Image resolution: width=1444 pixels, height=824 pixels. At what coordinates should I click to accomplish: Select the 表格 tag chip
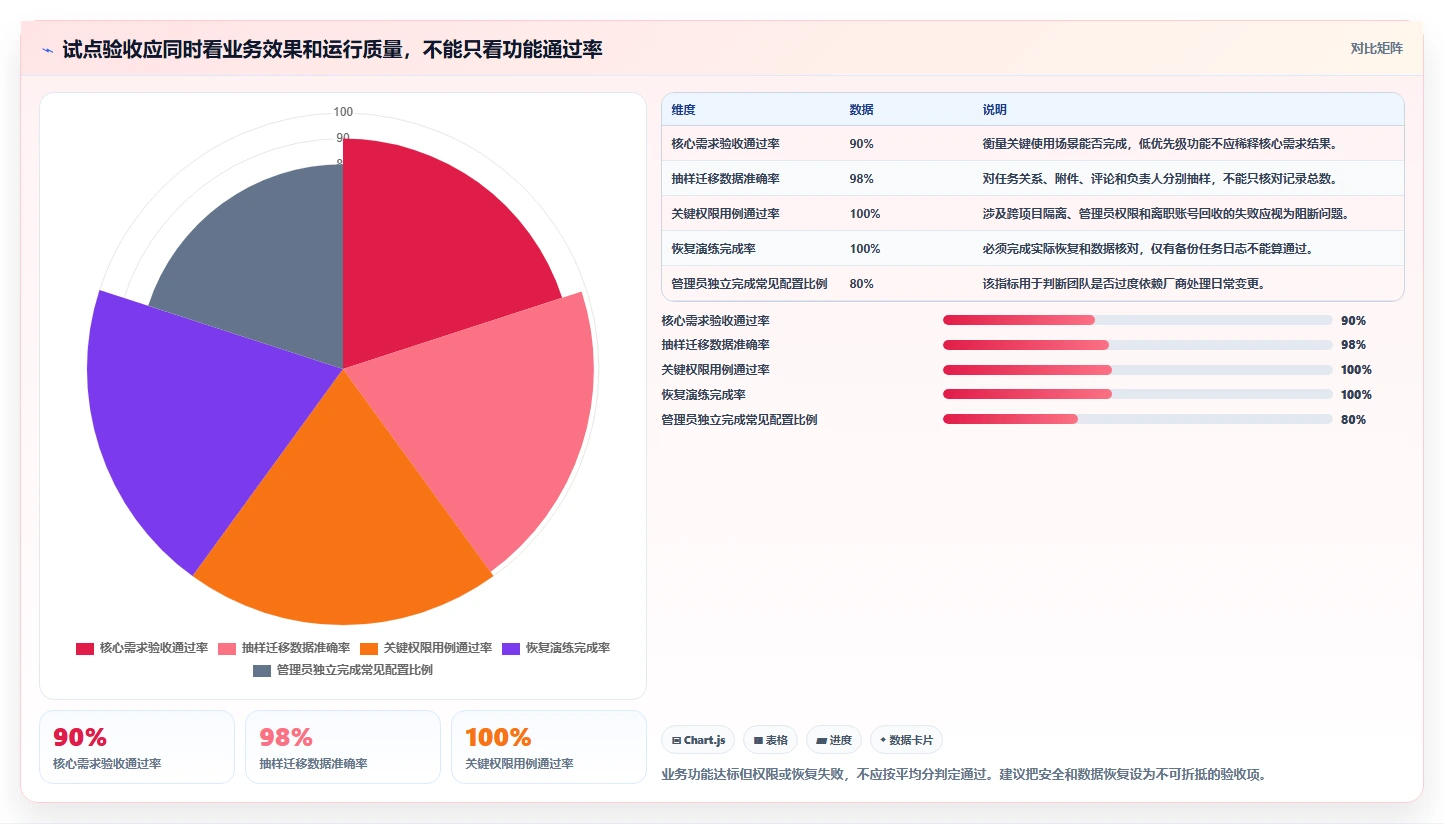(x=770, y=740)
